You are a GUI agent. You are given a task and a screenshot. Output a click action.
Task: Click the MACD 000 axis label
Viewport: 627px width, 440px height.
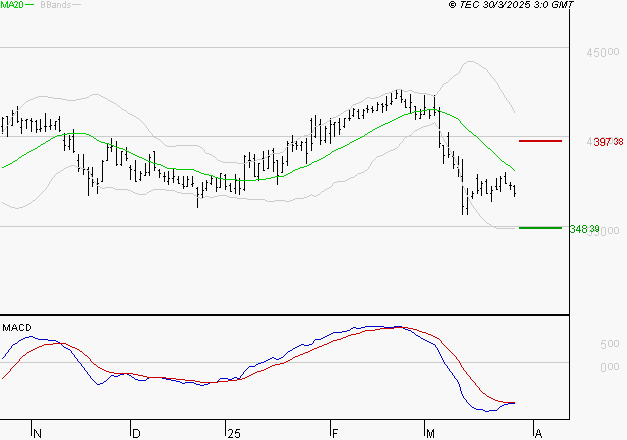tap(609, 367)
